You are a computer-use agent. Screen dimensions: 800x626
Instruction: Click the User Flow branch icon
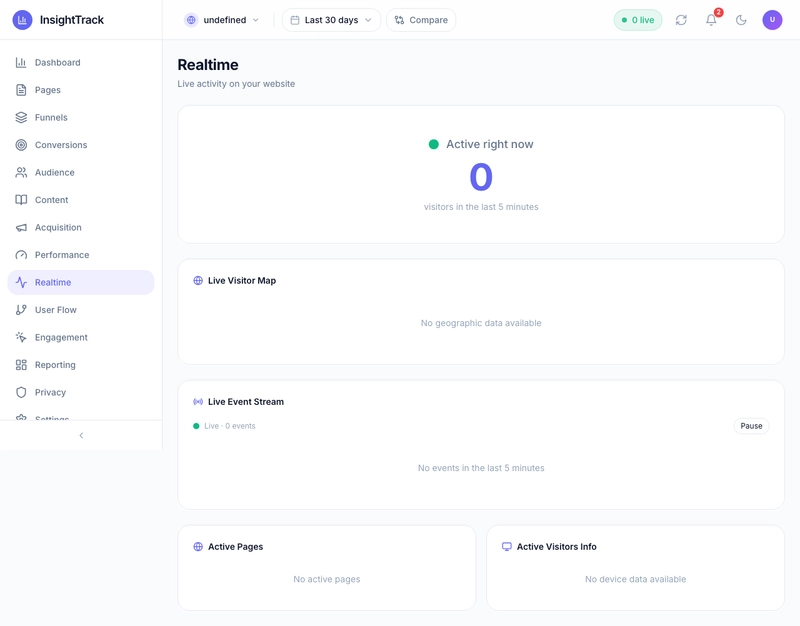pos(21,310)
